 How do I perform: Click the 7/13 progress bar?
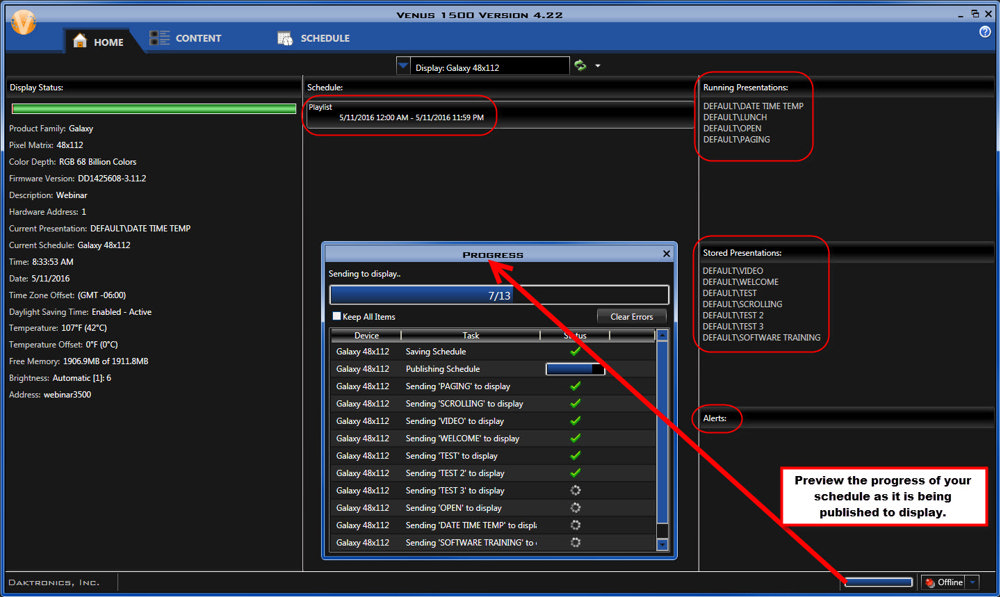(499, 294)
